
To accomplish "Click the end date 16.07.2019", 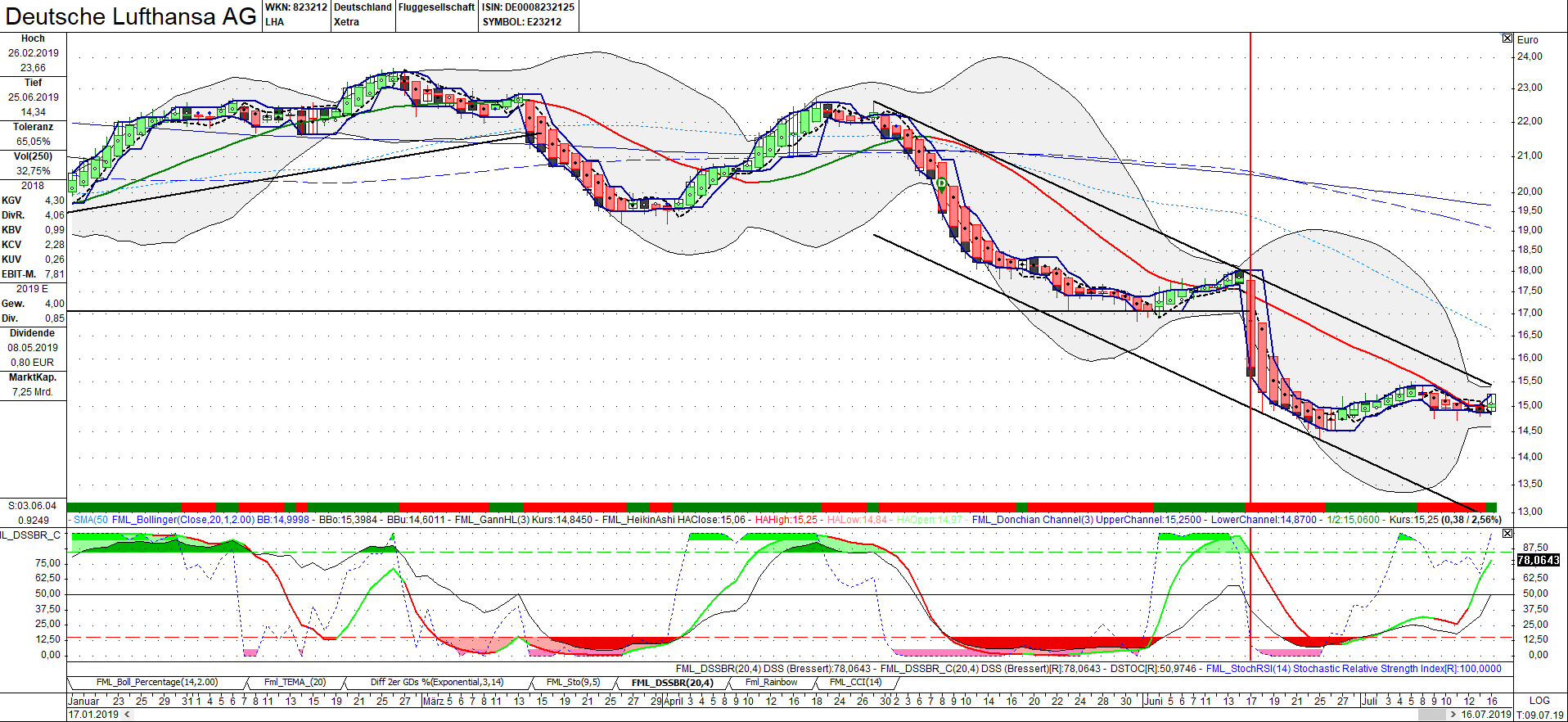I will 1486,715.
